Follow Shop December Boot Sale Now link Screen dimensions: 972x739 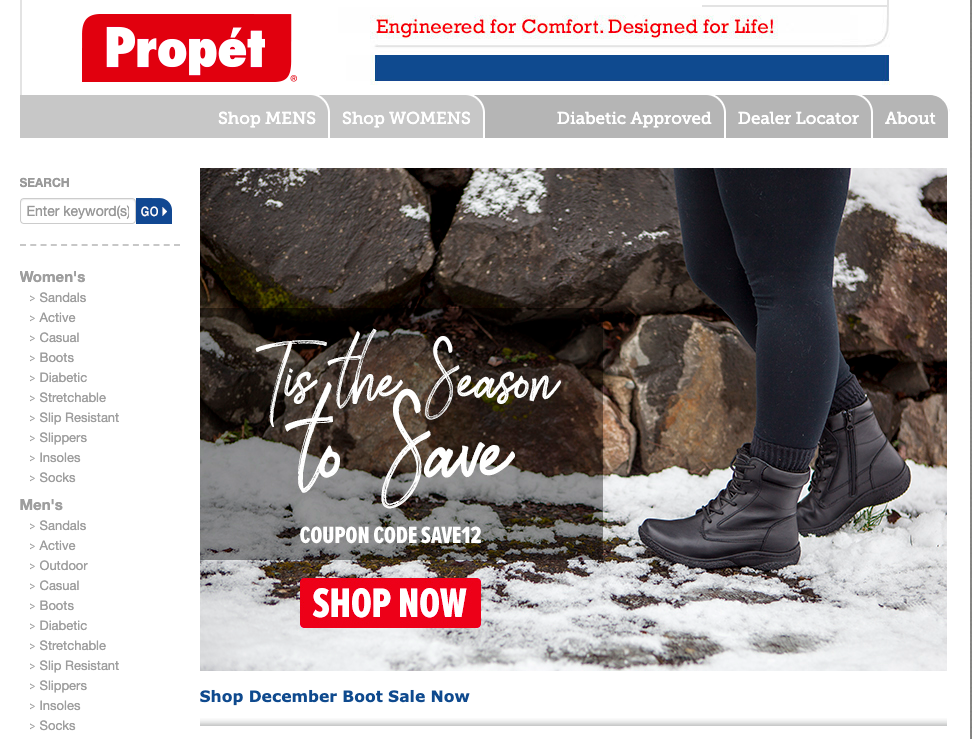pyautogui.click(x=335, y=696)
